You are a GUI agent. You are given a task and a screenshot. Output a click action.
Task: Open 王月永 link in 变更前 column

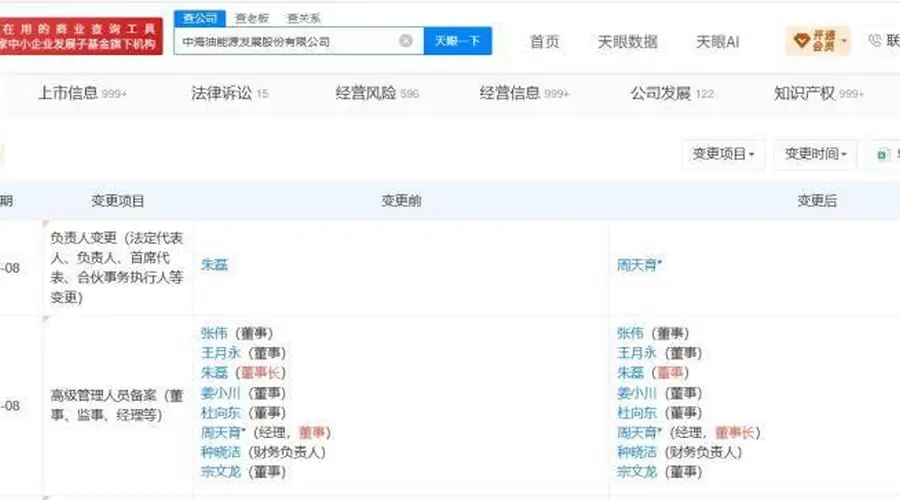coord(220,352)
